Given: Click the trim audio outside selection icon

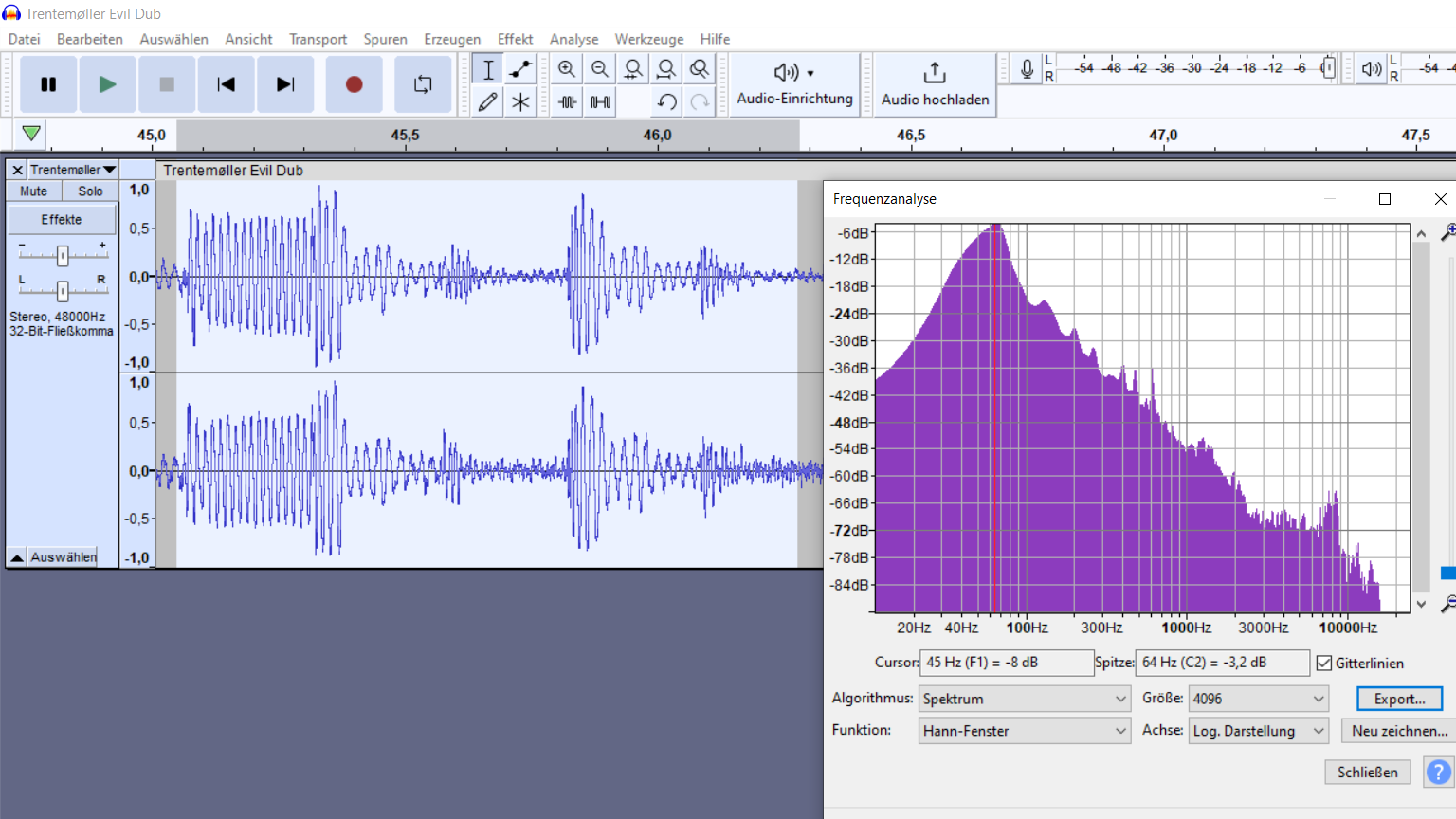Looking at the screenshot, I should coord(567,101).
